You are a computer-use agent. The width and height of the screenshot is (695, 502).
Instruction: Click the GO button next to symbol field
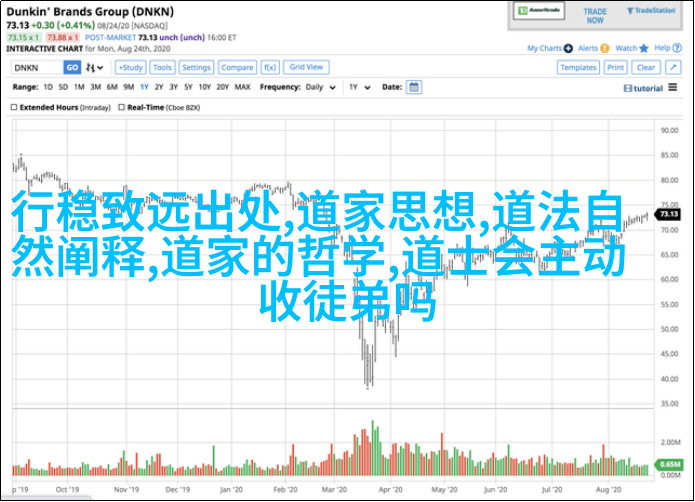point(72,68)
